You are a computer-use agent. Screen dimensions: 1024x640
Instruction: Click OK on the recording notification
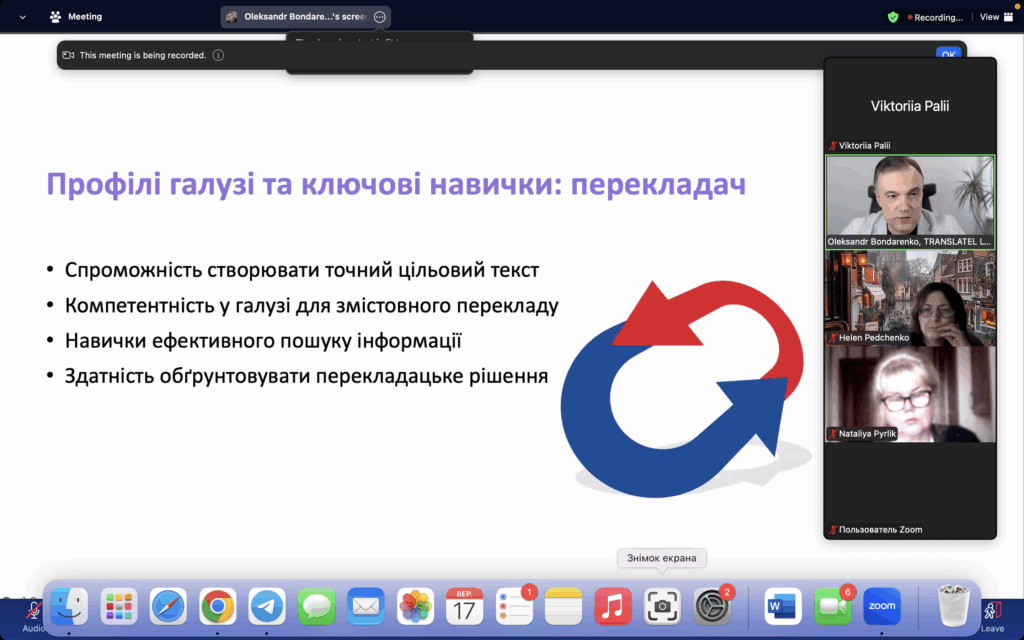[x=948, y=55]
